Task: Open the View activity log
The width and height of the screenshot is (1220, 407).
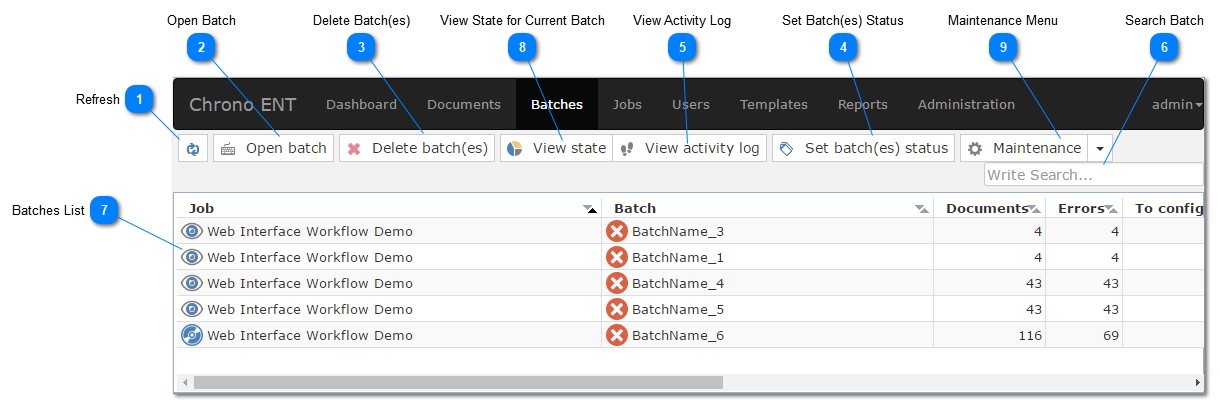Action: pos(689,148)
